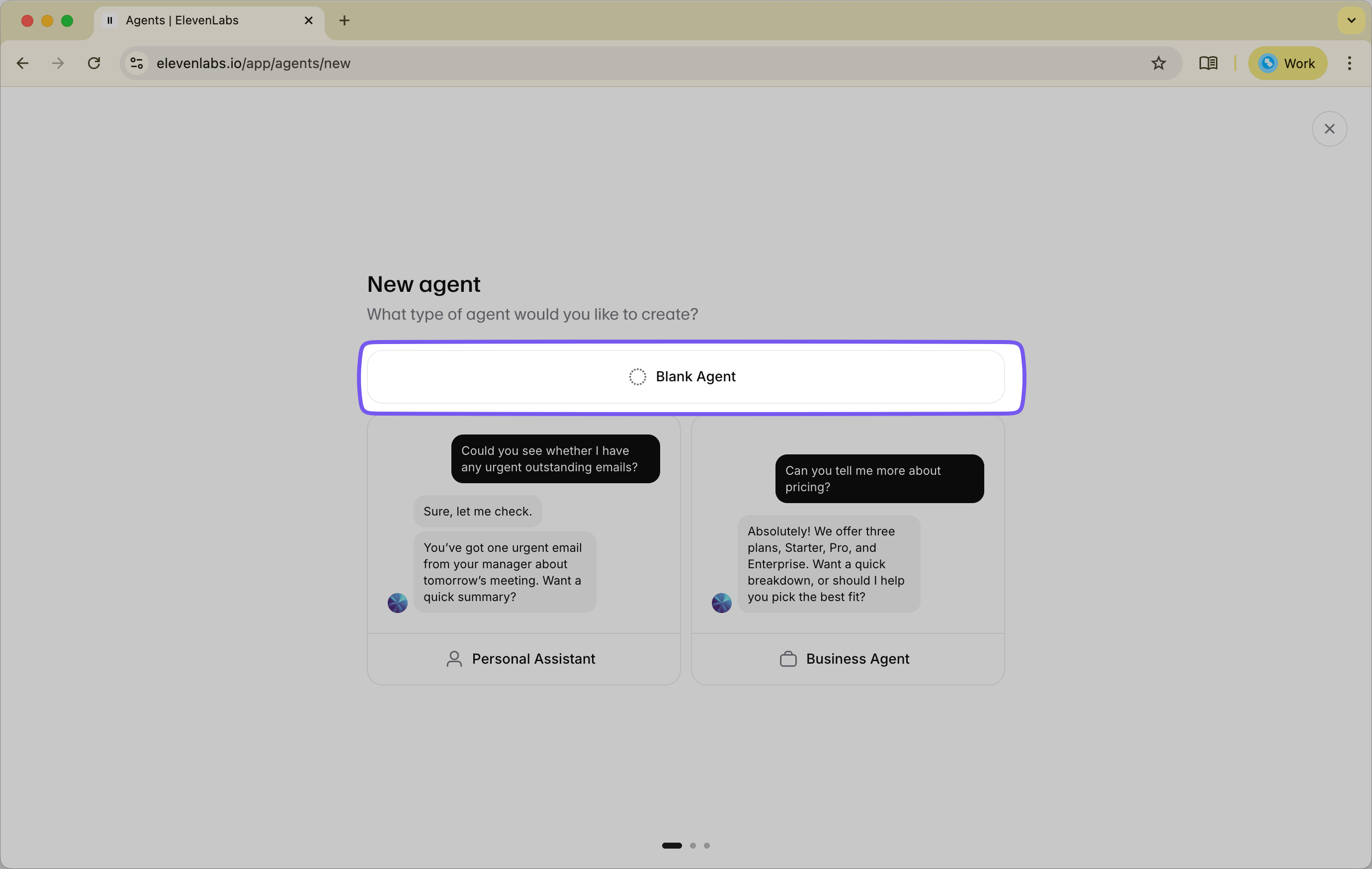
Task: Close the New agent dialog
Action: pos(1330,129)
